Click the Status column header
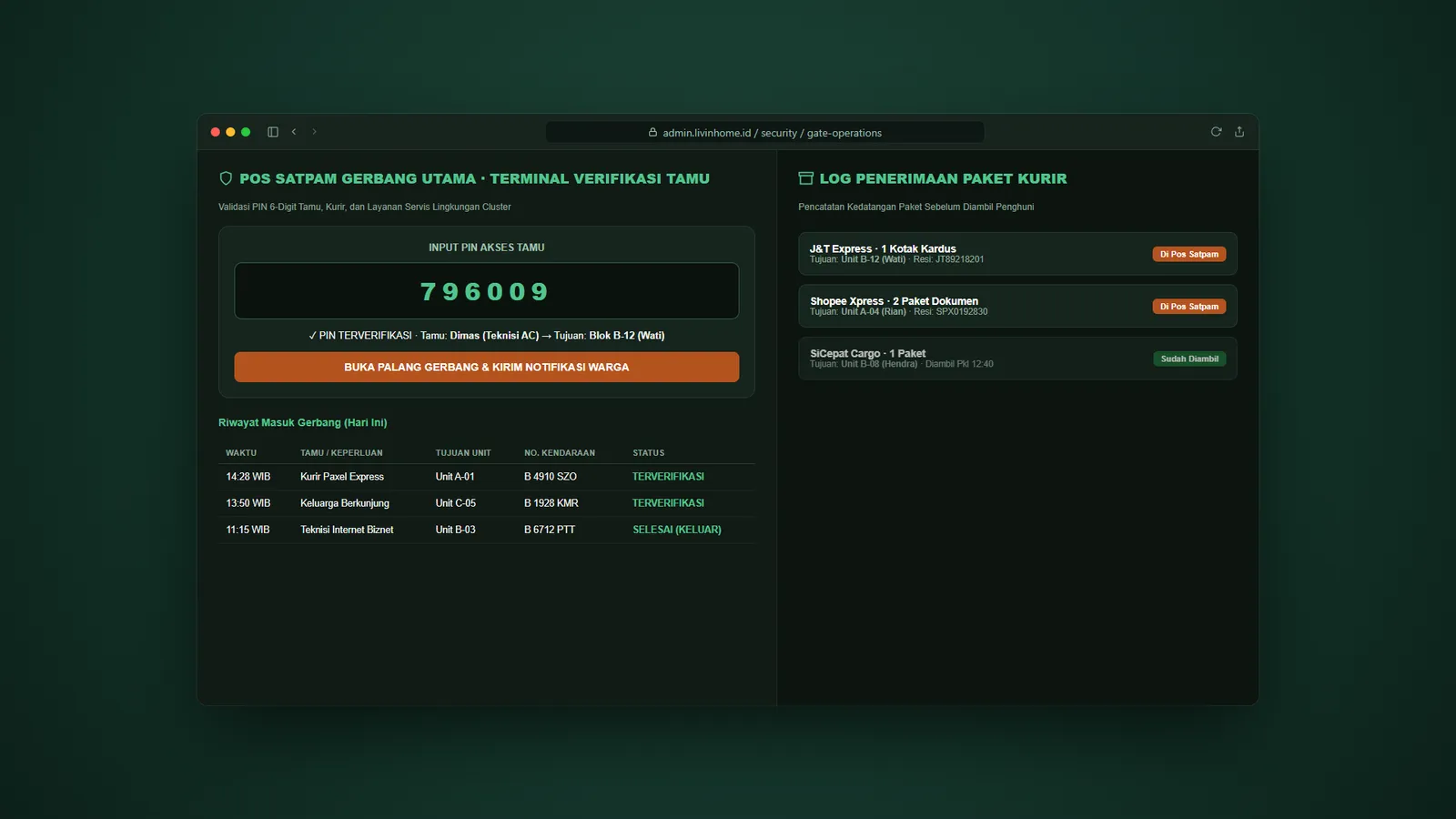 (649, 452)
